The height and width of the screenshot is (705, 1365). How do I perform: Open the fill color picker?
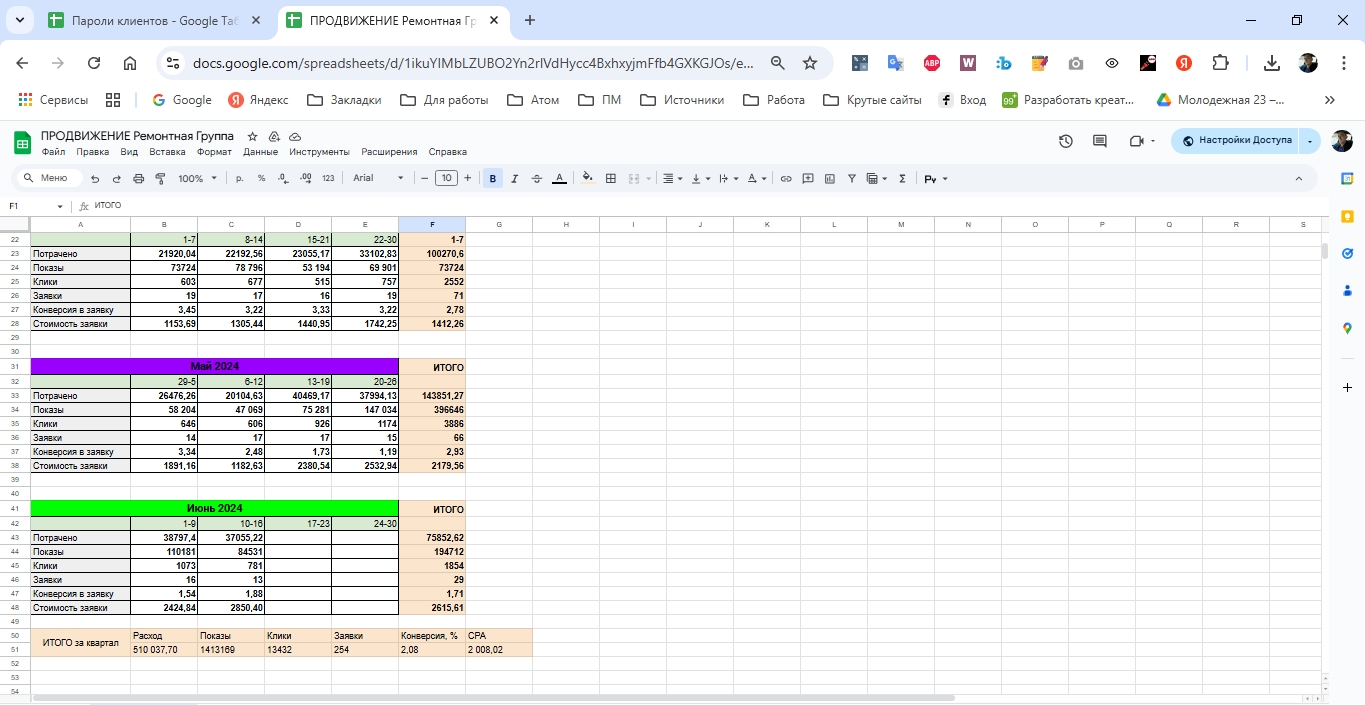588,179
